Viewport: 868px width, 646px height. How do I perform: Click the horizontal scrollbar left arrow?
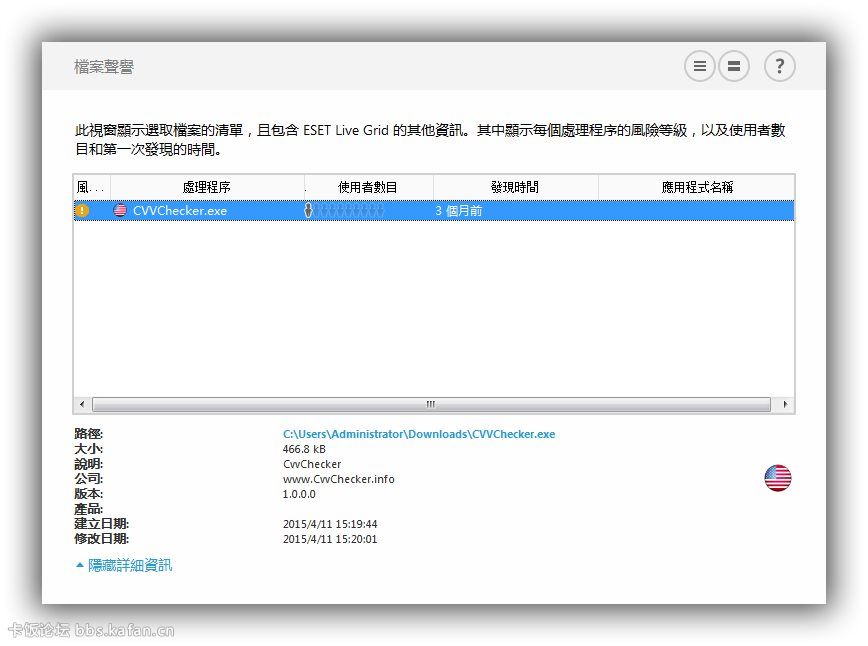pos(82,405)
